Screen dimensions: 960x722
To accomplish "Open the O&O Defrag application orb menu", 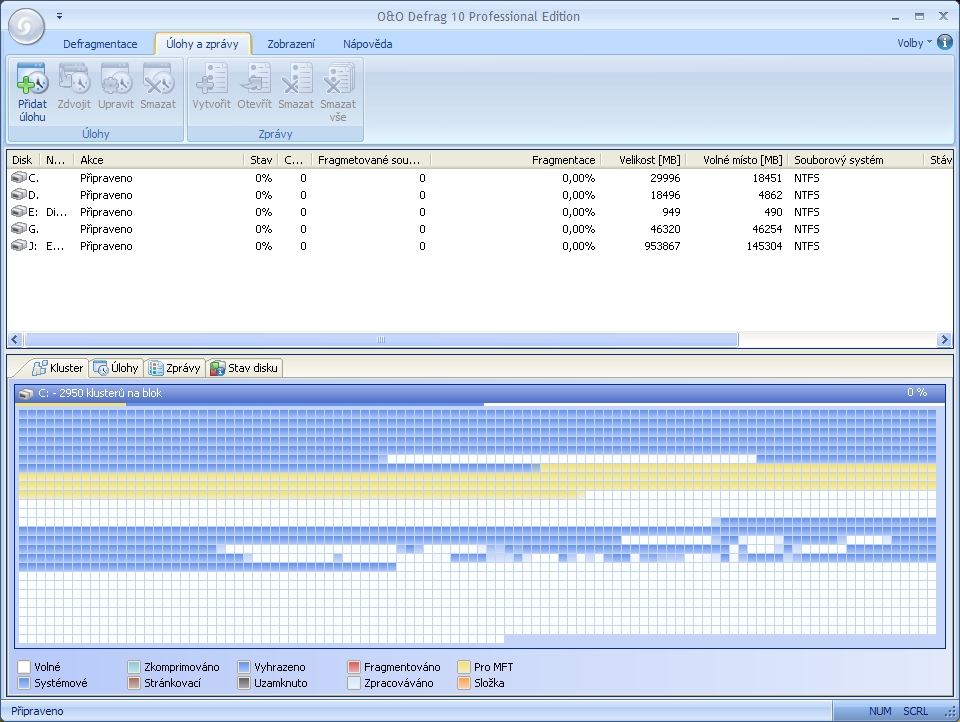I will pyautogui.click(x=26, y=26).
